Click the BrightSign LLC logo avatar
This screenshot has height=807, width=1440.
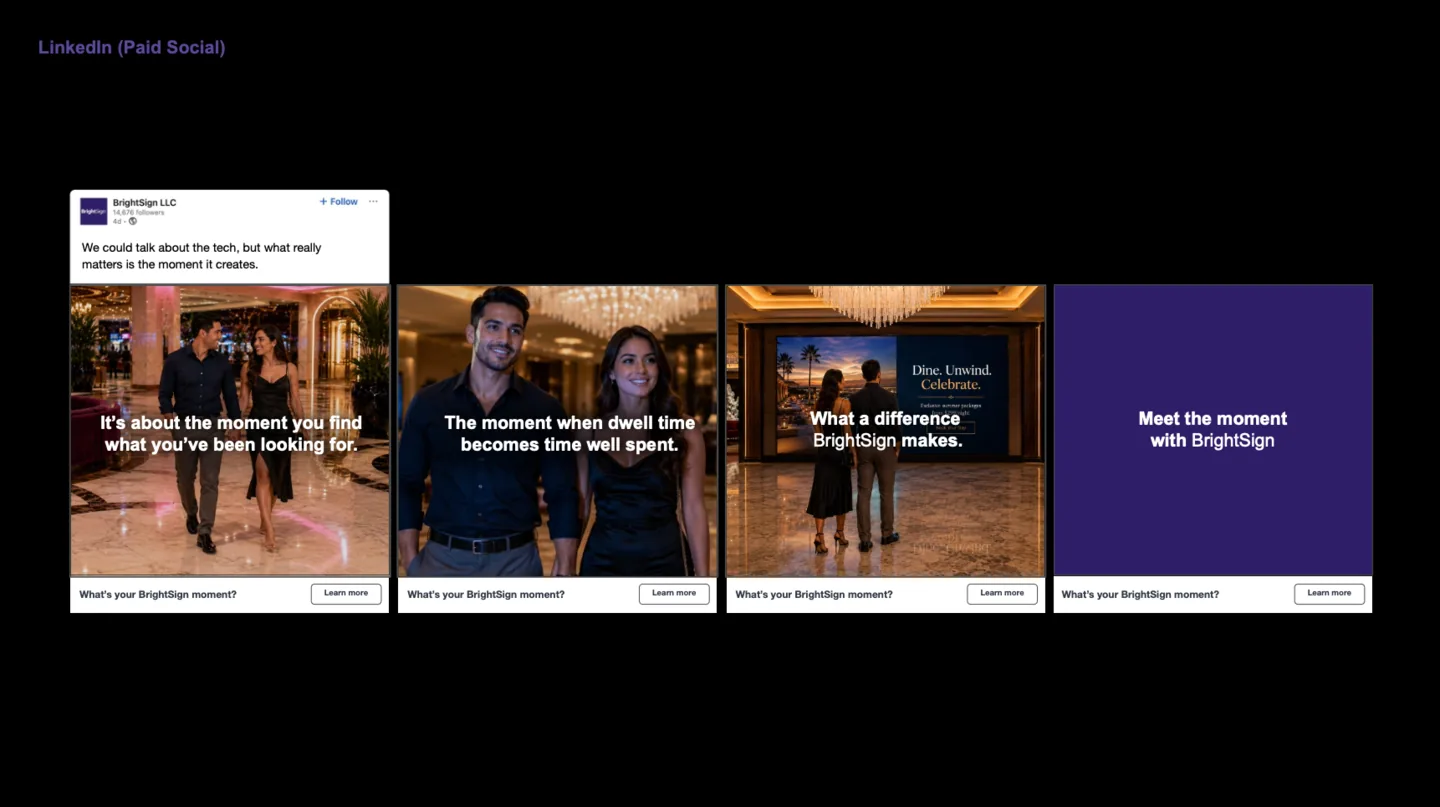click(94, 211)
